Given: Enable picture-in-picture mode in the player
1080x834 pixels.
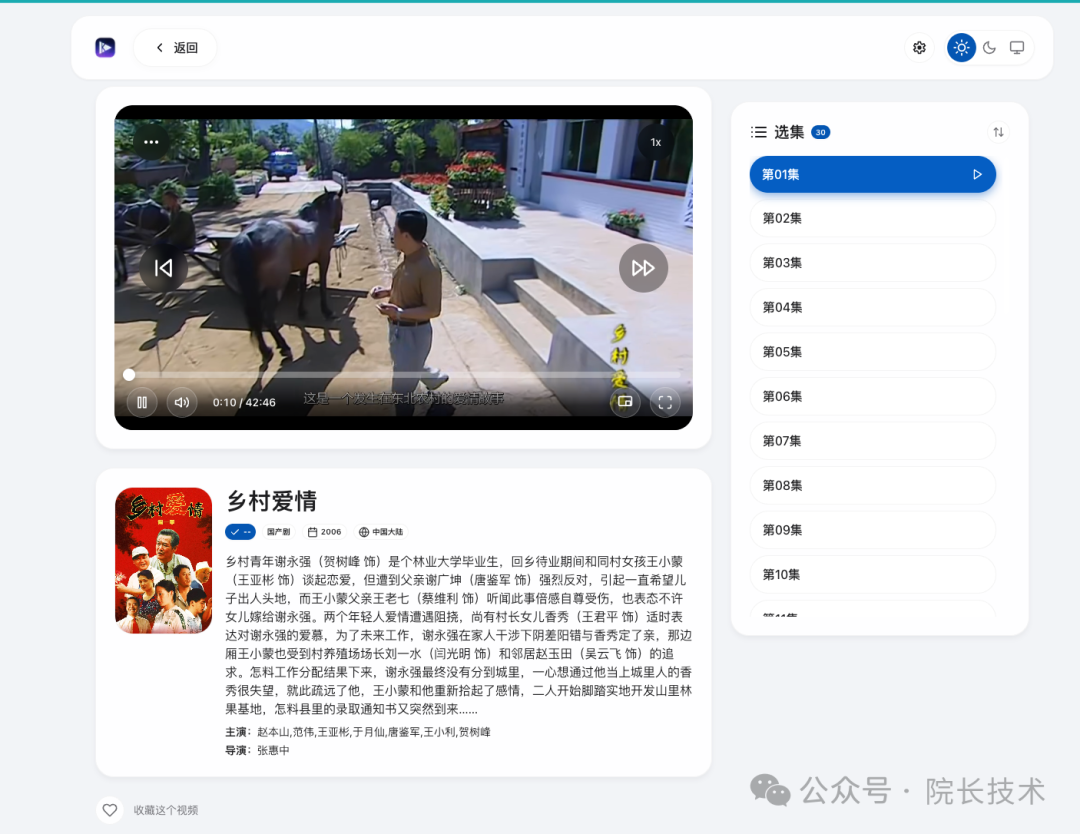Looking at the screenshot, I should coord(624,402).
